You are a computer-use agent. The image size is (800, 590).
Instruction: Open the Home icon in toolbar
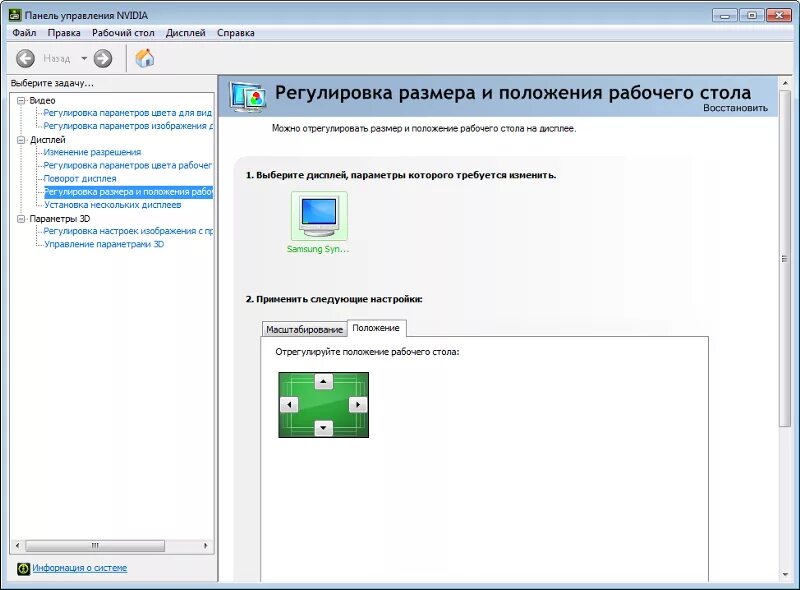tap(145, 58)
